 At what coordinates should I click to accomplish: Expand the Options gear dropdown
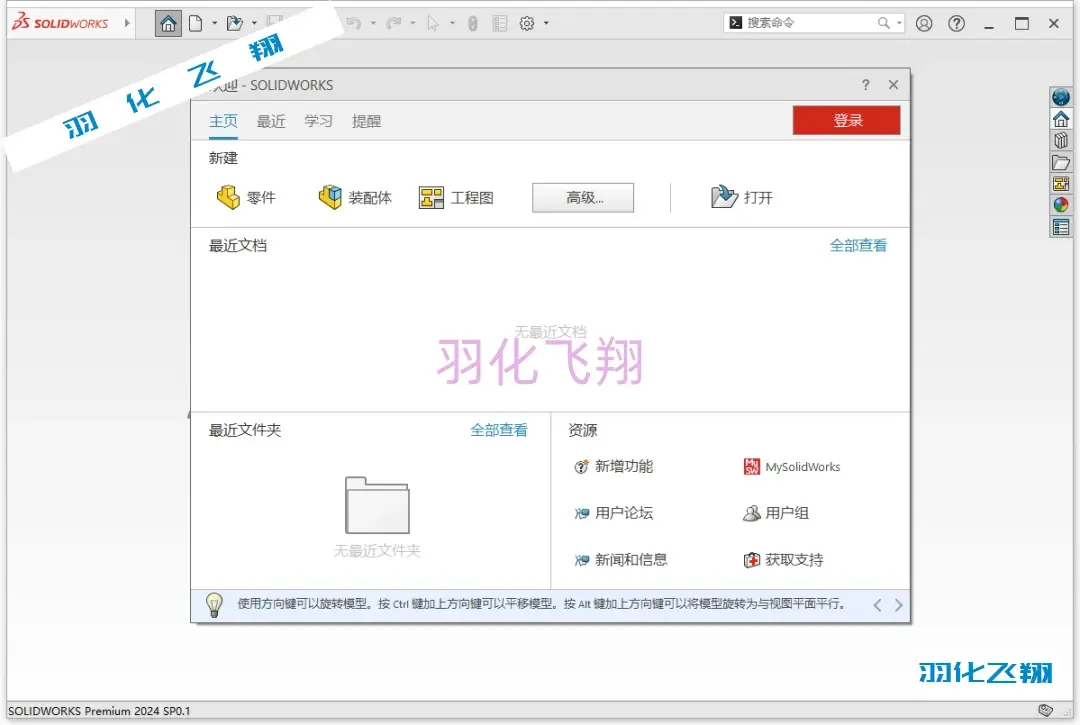point(546,23)
